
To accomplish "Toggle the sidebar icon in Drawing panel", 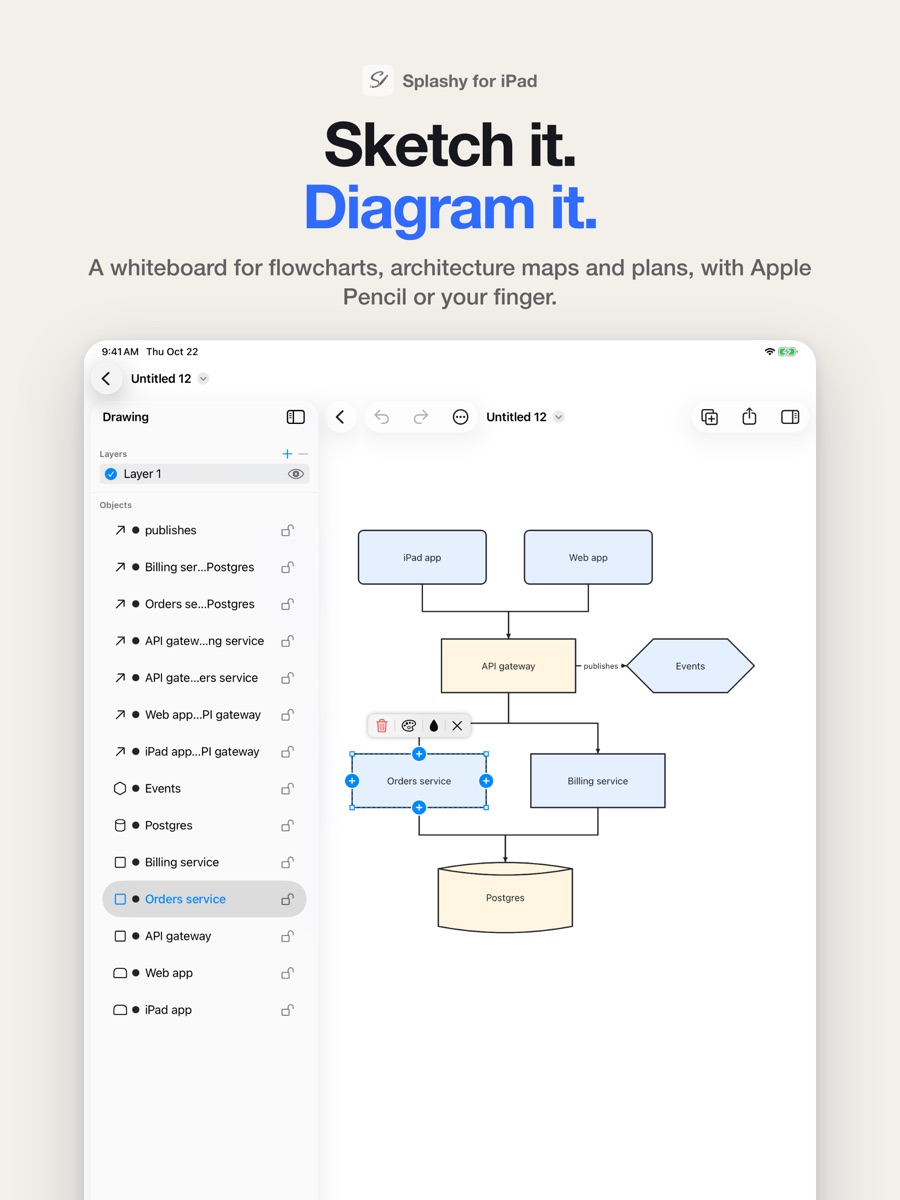I will coord(296,417).
